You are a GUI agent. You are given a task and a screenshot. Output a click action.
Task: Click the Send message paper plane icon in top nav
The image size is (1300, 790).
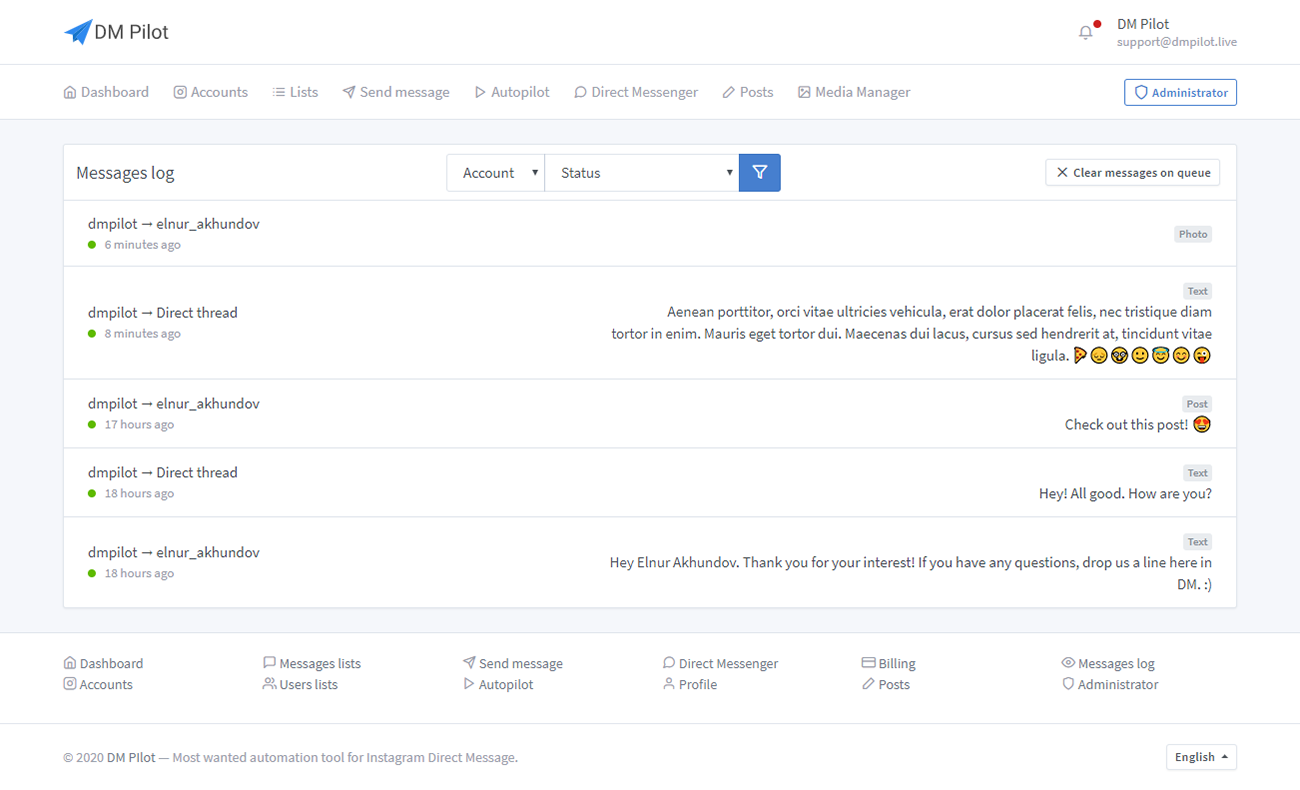pyautogui.click(x=349, y=92)
